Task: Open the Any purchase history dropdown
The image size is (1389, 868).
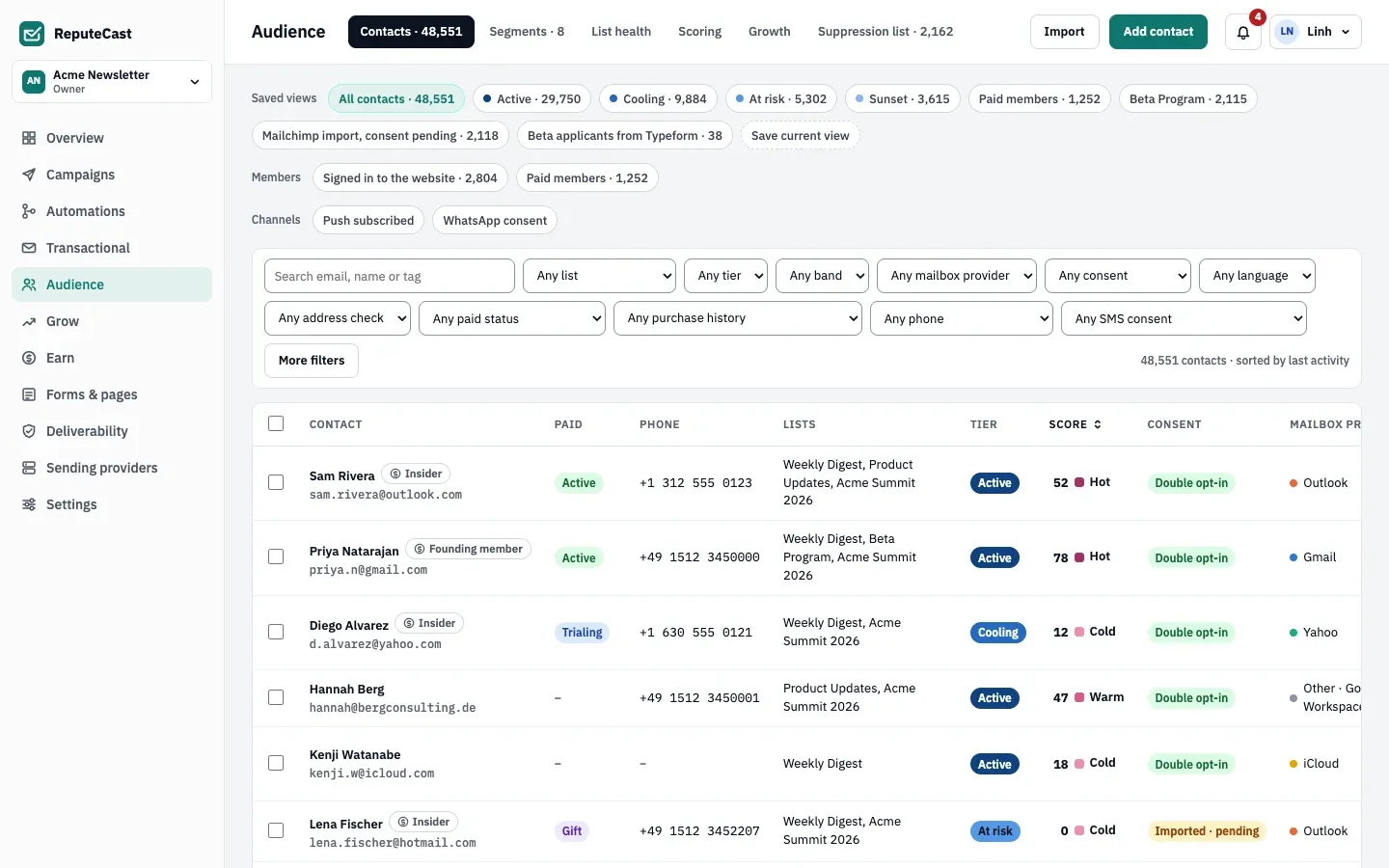Action: click(x=738, y=318)
